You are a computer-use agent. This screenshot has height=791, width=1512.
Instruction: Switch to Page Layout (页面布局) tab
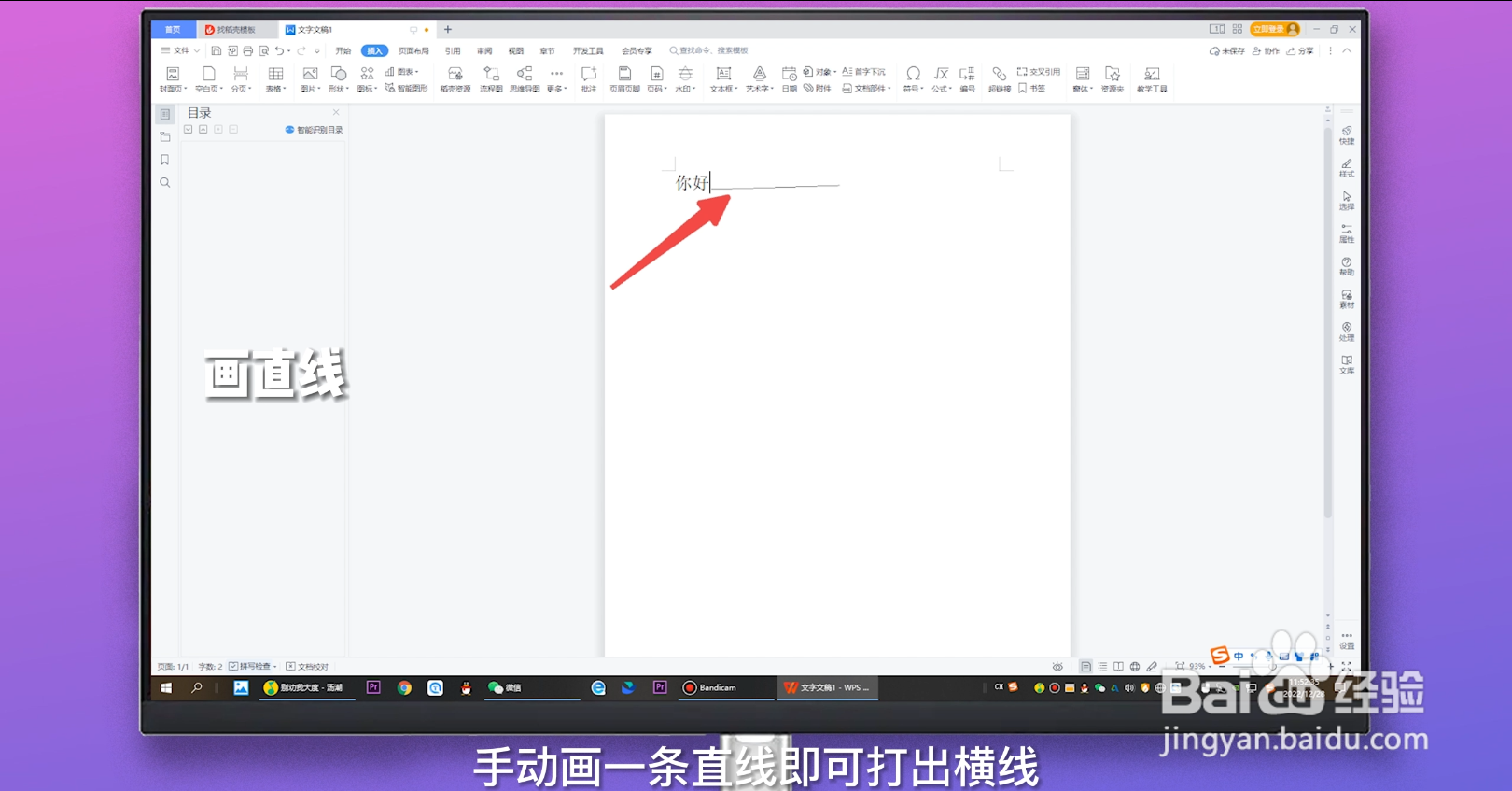(413, 51)
